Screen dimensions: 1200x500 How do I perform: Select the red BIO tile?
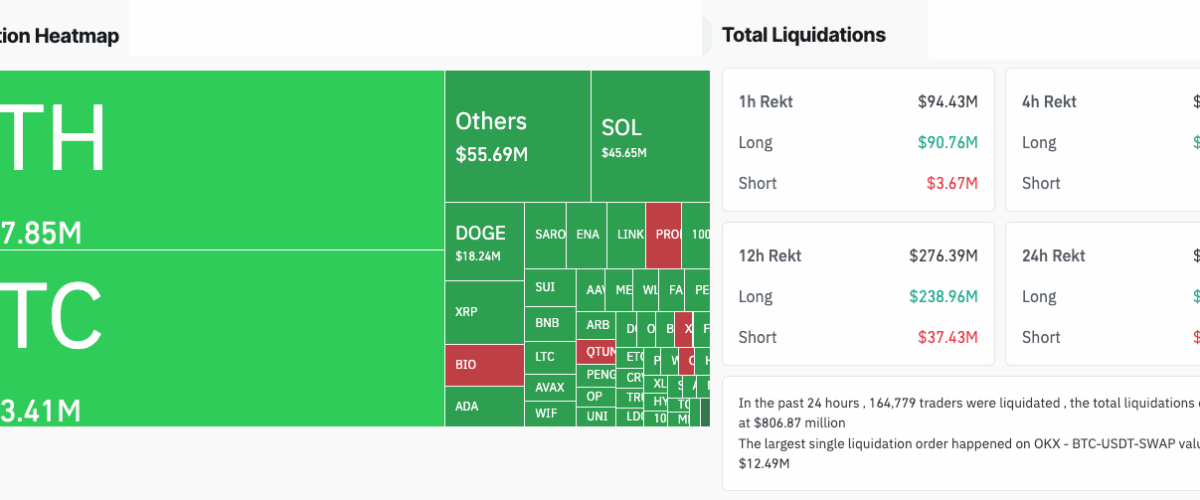coord(483,365)
